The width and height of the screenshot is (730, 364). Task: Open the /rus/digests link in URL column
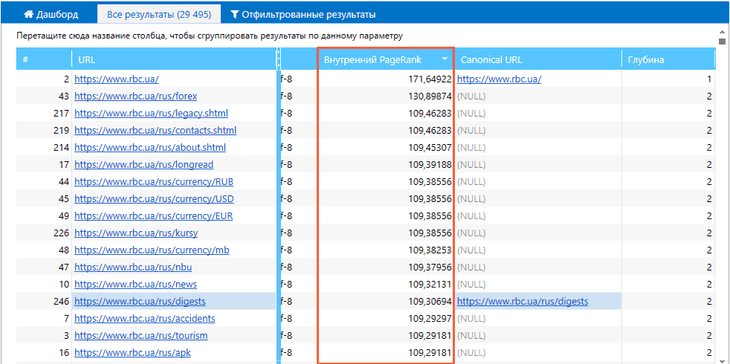(140, 302)
